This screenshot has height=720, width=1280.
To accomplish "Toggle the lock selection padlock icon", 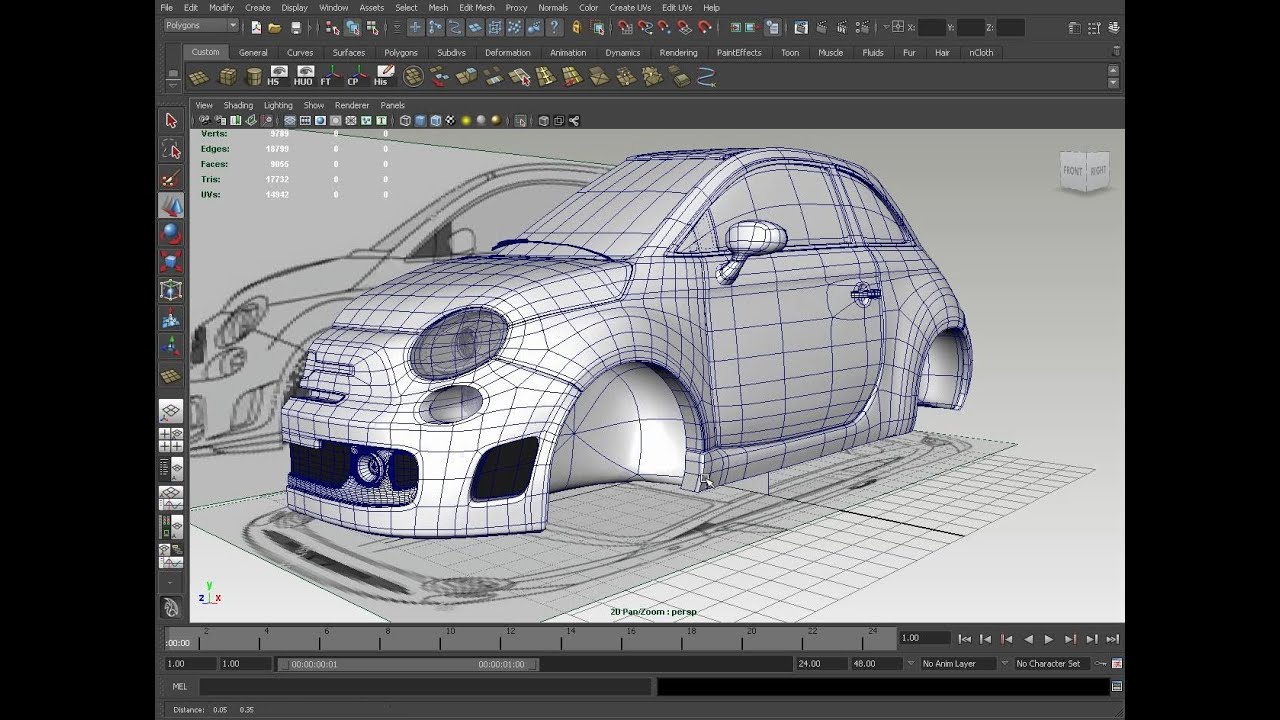I will pos(576,28).
